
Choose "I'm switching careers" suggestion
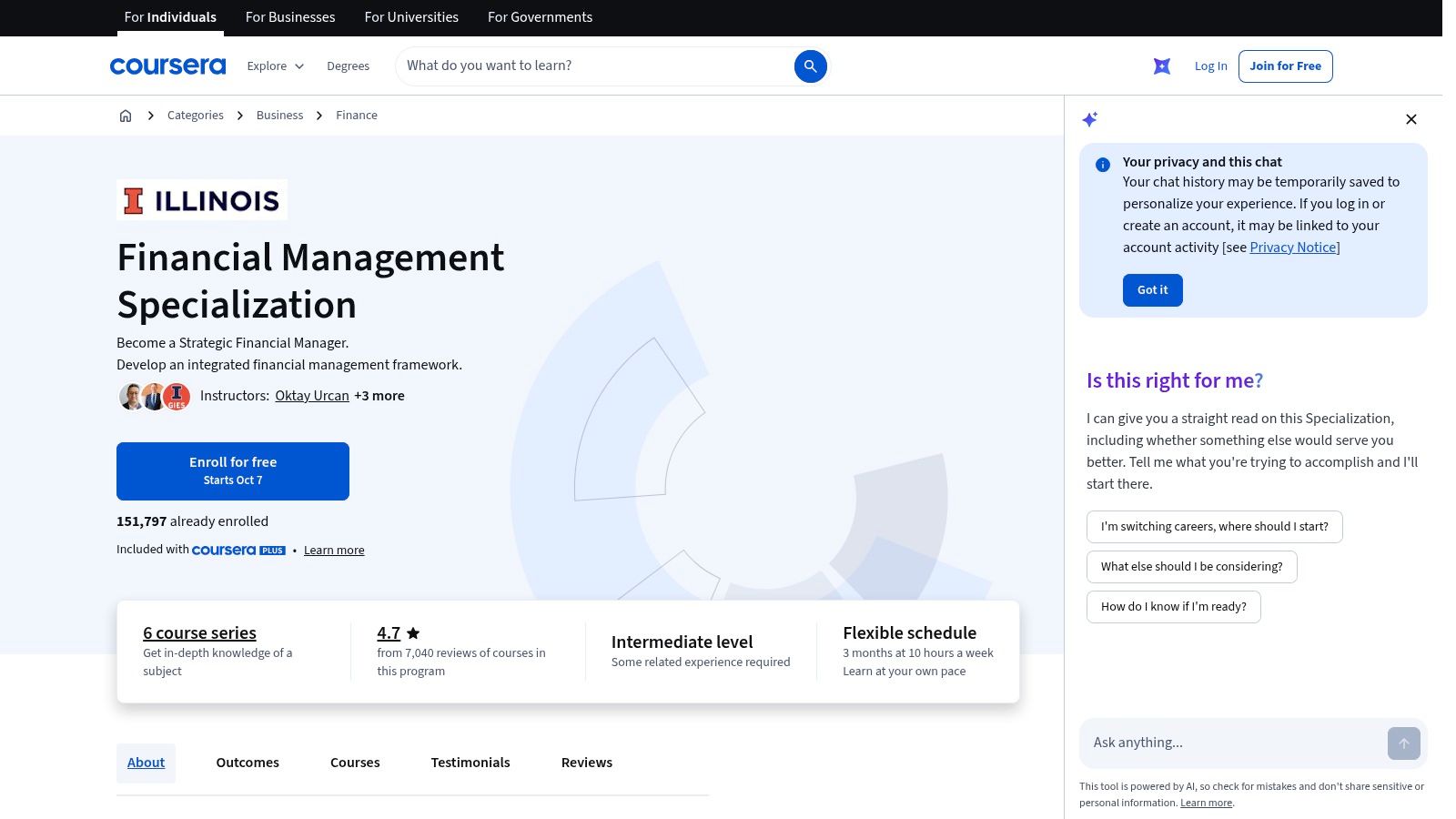(1215, 527)
